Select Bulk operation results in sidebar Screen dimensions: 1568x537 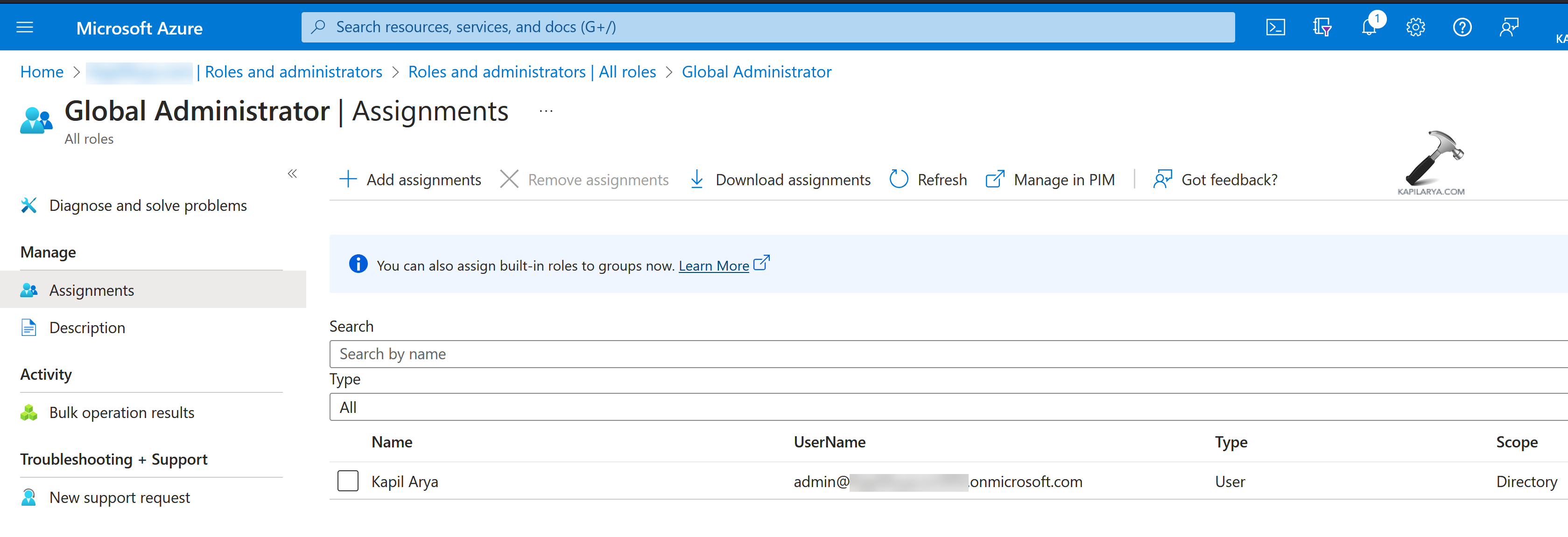click(121, 412)
